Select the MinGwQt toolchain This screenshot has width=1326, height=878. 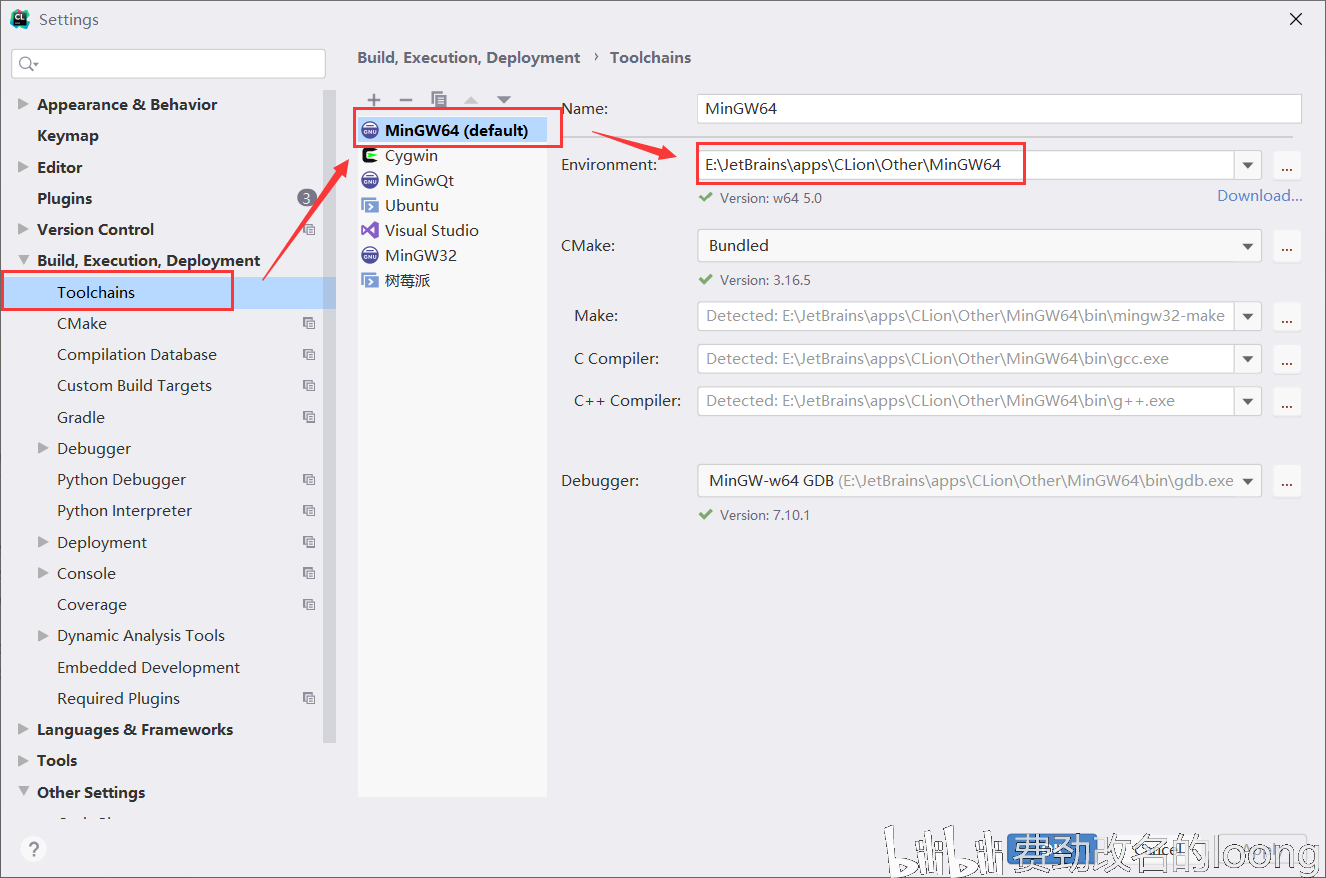click(x=453, y=181)
